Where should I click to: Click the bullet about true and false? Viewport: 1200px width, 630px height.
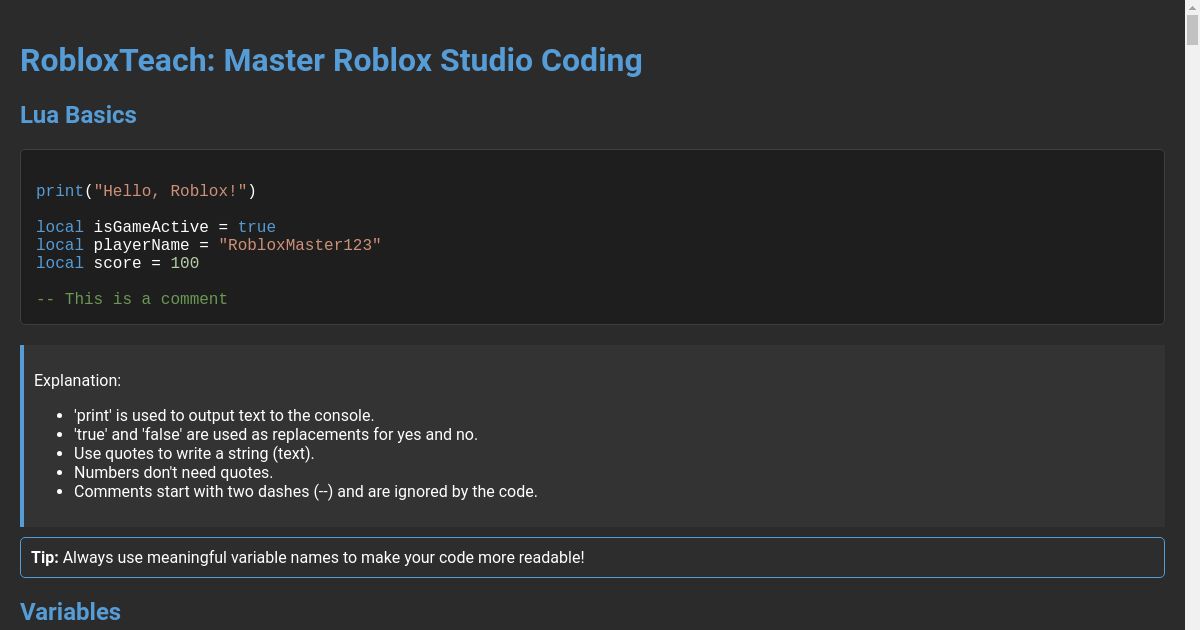pos(275,434)
